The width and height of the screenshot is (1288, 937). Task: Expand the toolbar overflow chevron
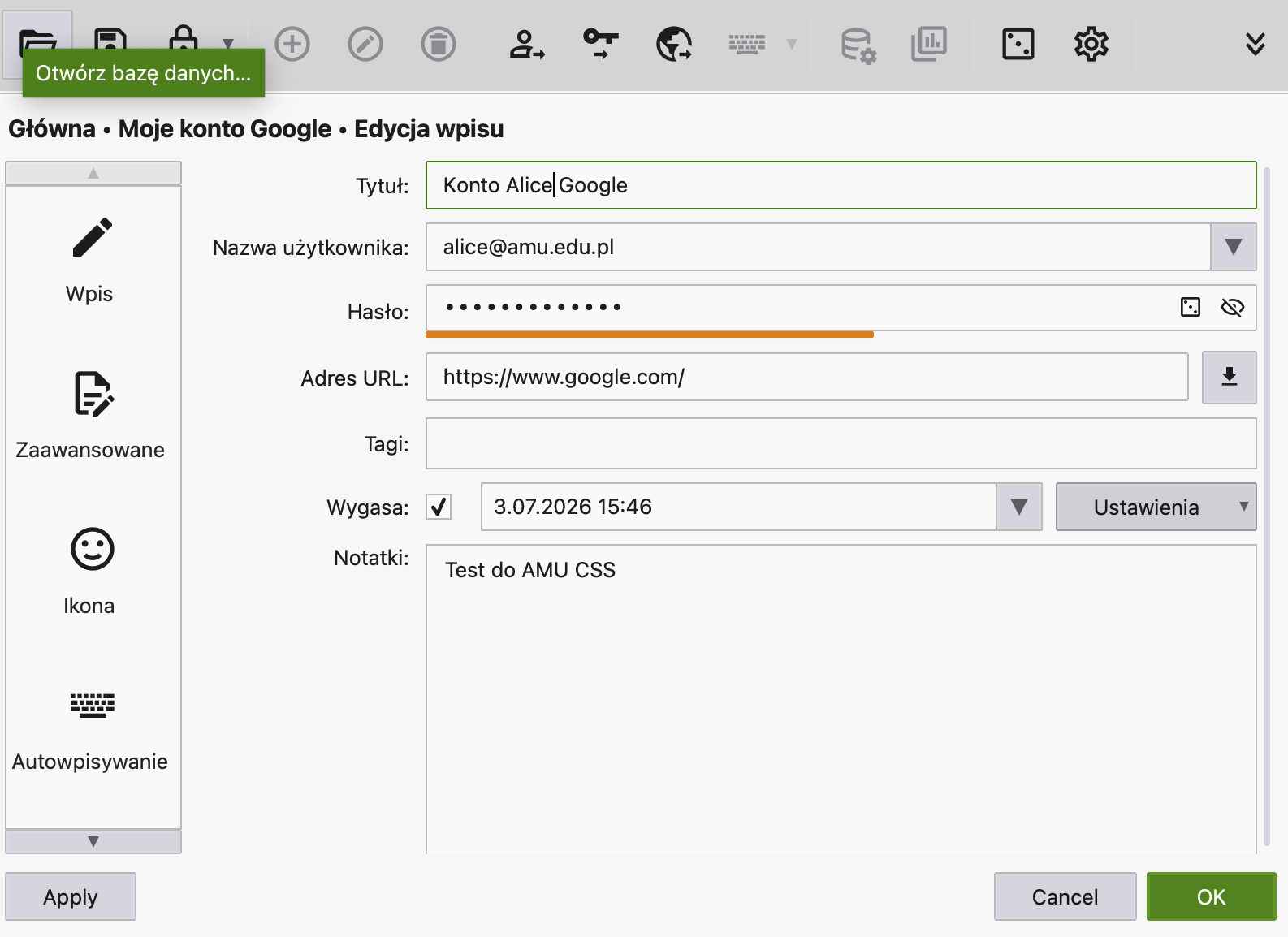pyautogui.click(x=1255, y=44)
